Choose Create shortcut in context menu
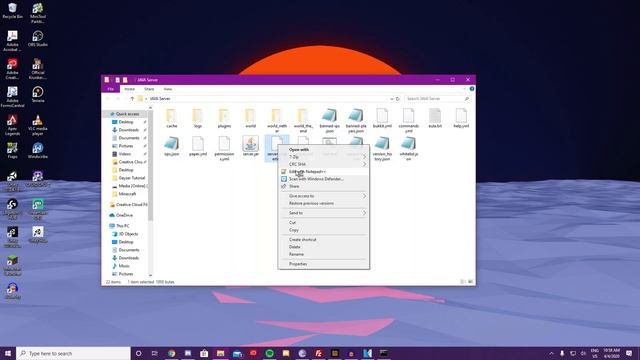This screenshot has height=360, width=640. [x=302, y=240]
